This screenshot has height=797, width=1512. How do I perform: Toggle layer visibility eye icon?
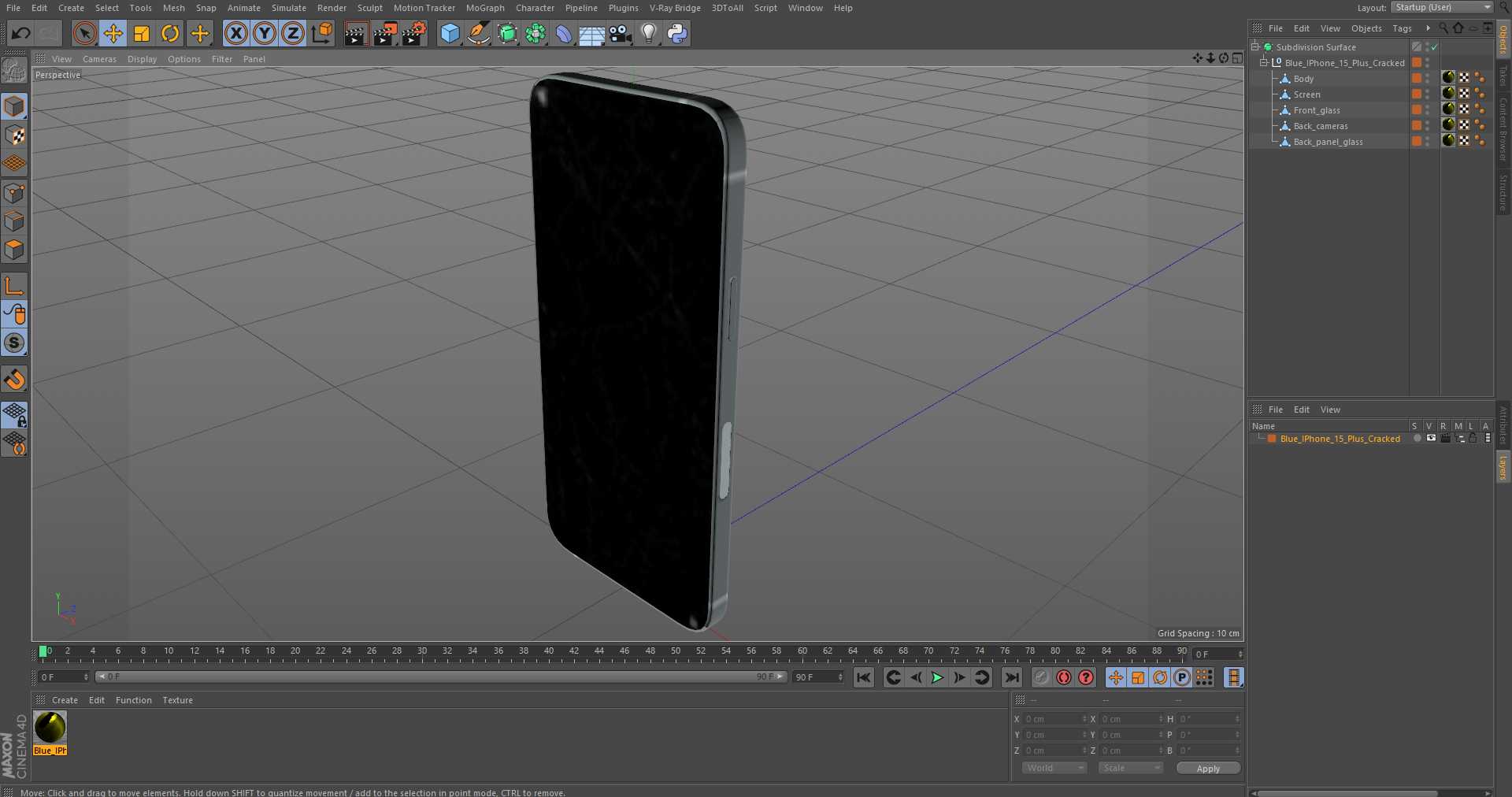point(1431,439)
